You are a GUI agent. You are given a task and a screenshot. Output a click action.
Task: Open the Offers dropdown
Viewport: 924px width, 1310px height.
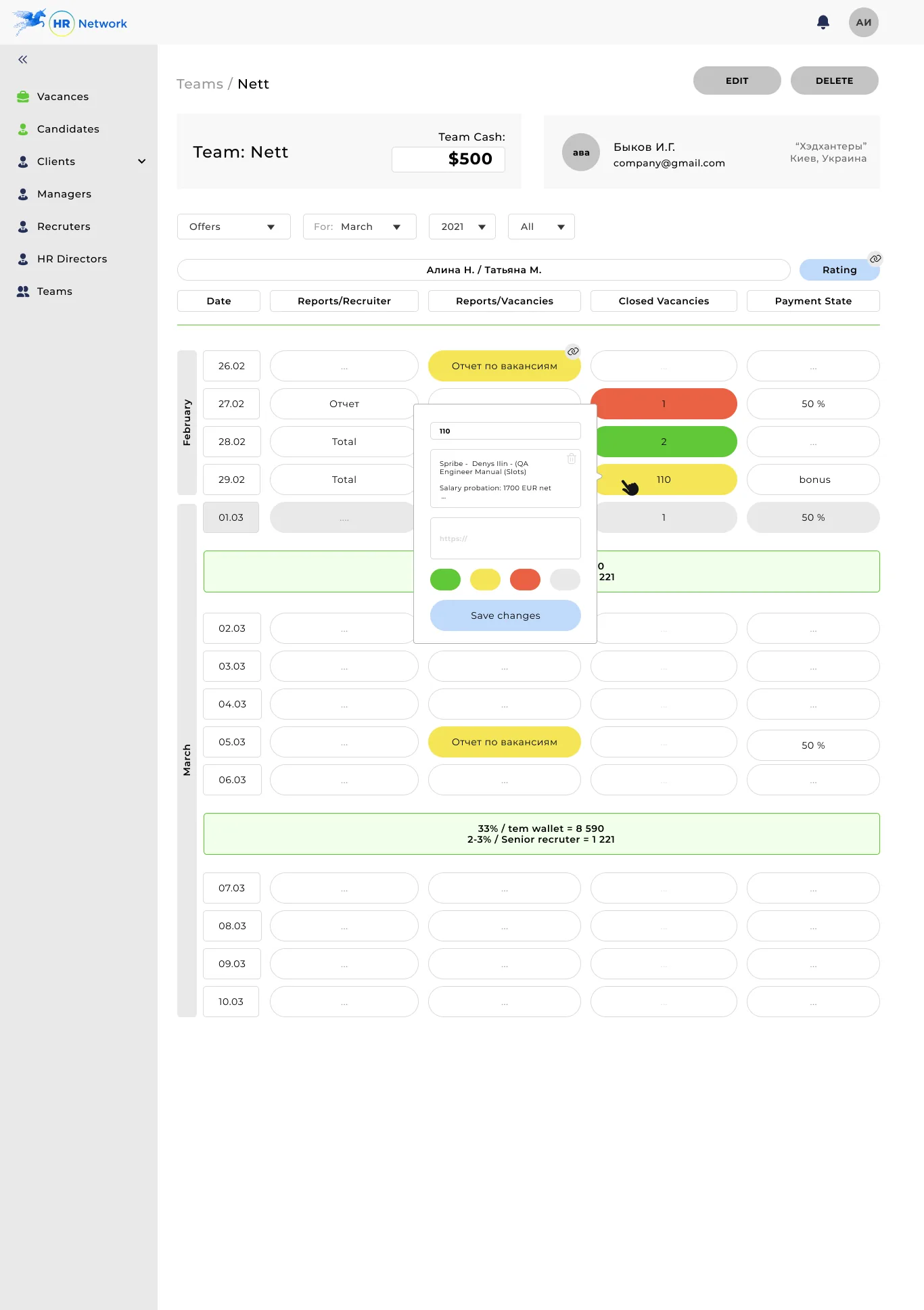pos(234,227)
